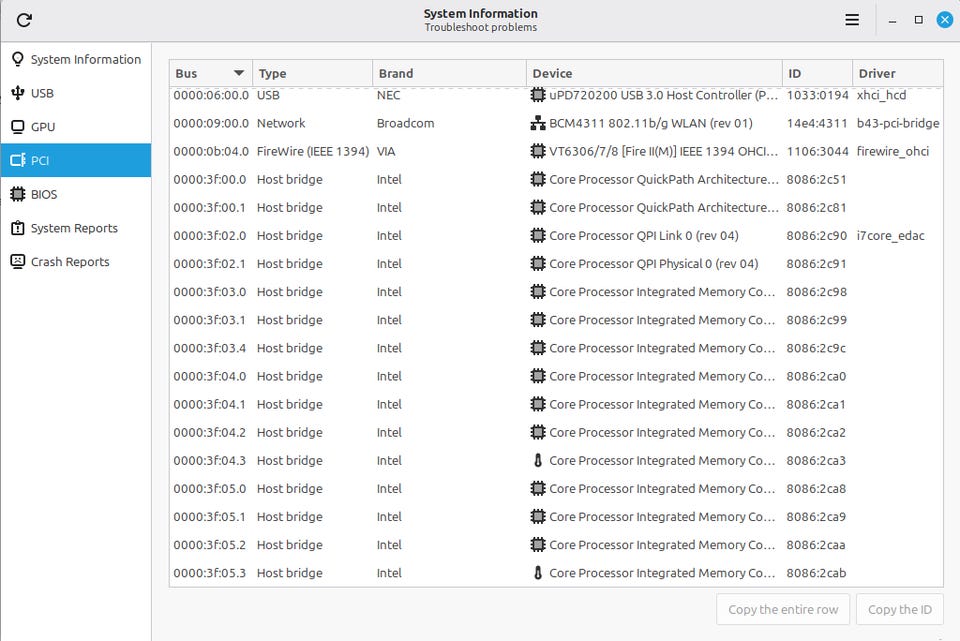Click the Driver column header

(897, 73)
